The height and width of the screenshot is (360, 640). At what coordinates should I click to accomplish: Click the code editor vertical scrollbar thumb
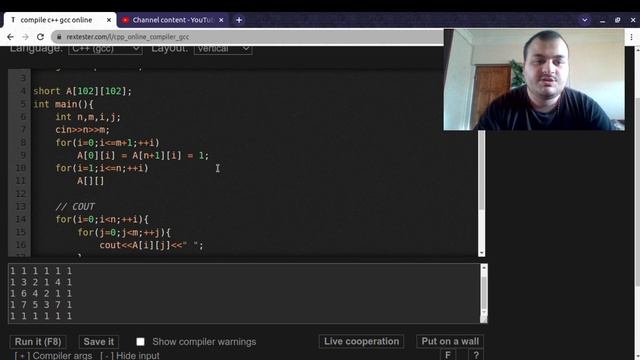click(x=482, y=169)
